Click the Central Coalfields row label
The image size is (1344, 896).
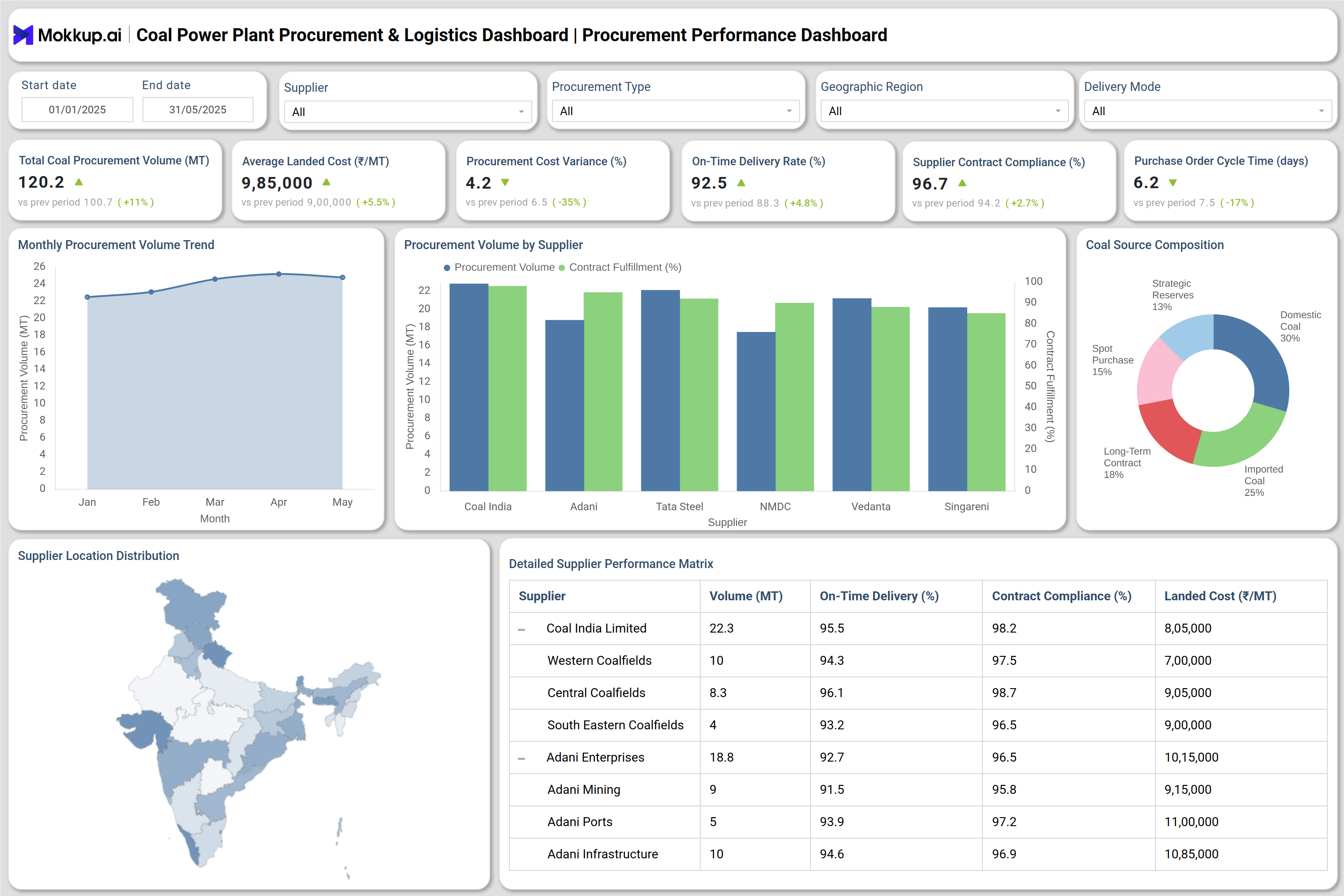tap(596, 693)
